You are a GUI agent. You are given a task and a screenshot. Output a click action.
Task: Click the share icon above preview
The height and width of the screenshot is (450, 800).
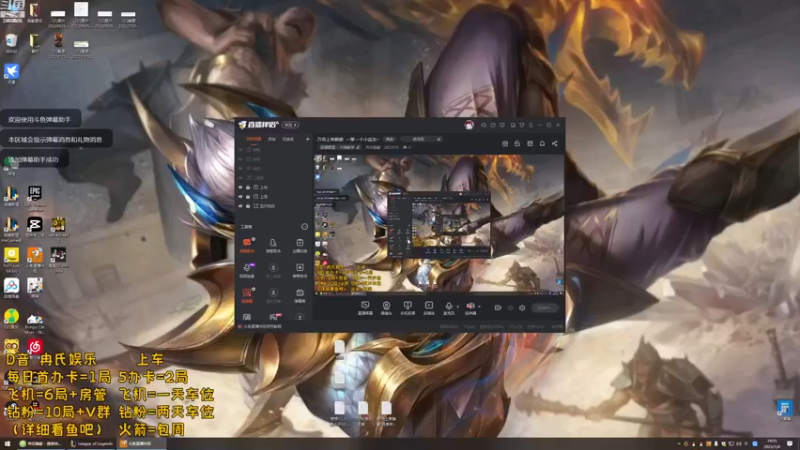(555, 143)
